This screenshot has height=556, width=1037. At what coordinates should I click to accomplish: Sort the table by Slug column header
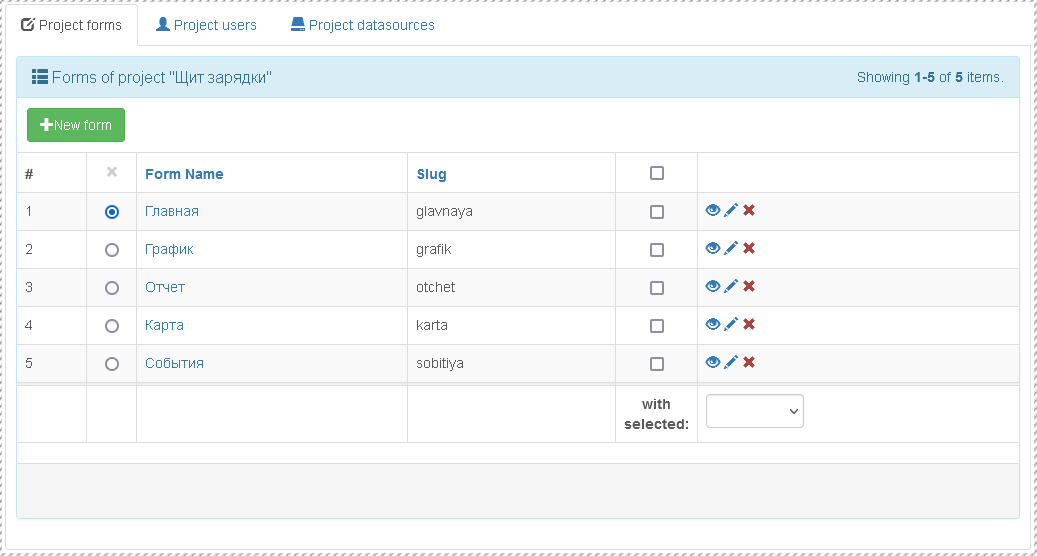(432, 174)
